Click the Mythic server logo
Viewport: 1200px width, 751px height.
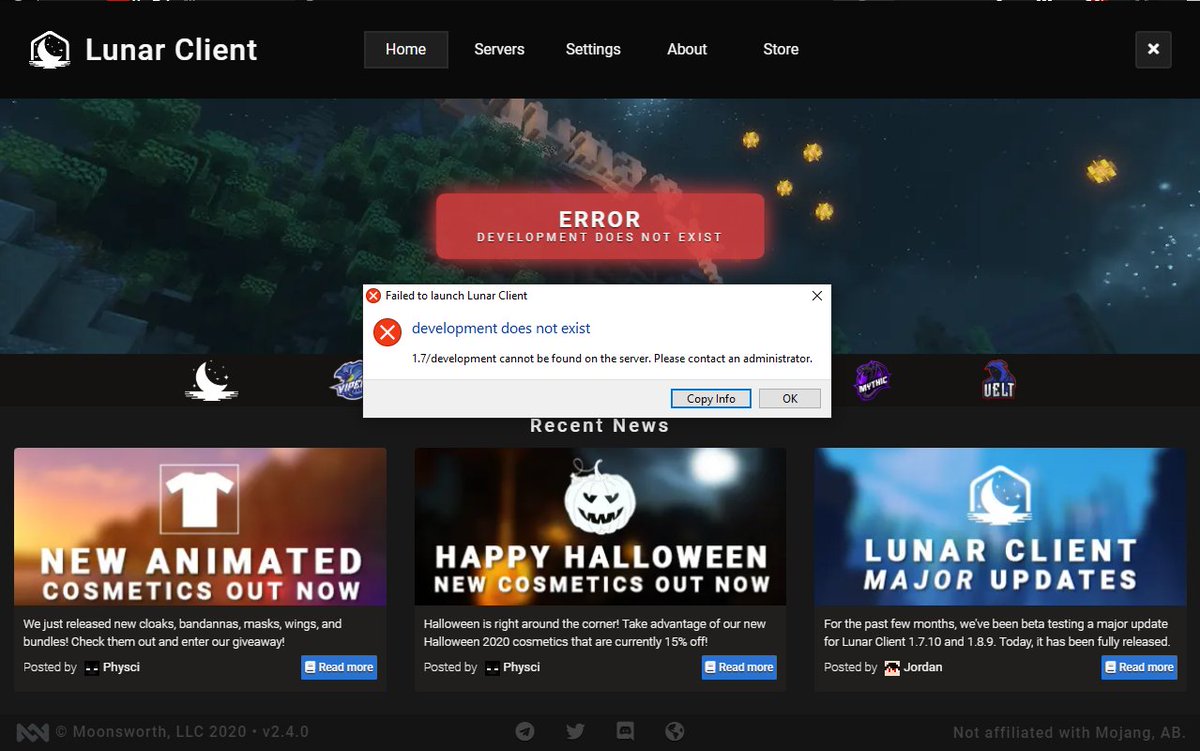pos(872,381)
